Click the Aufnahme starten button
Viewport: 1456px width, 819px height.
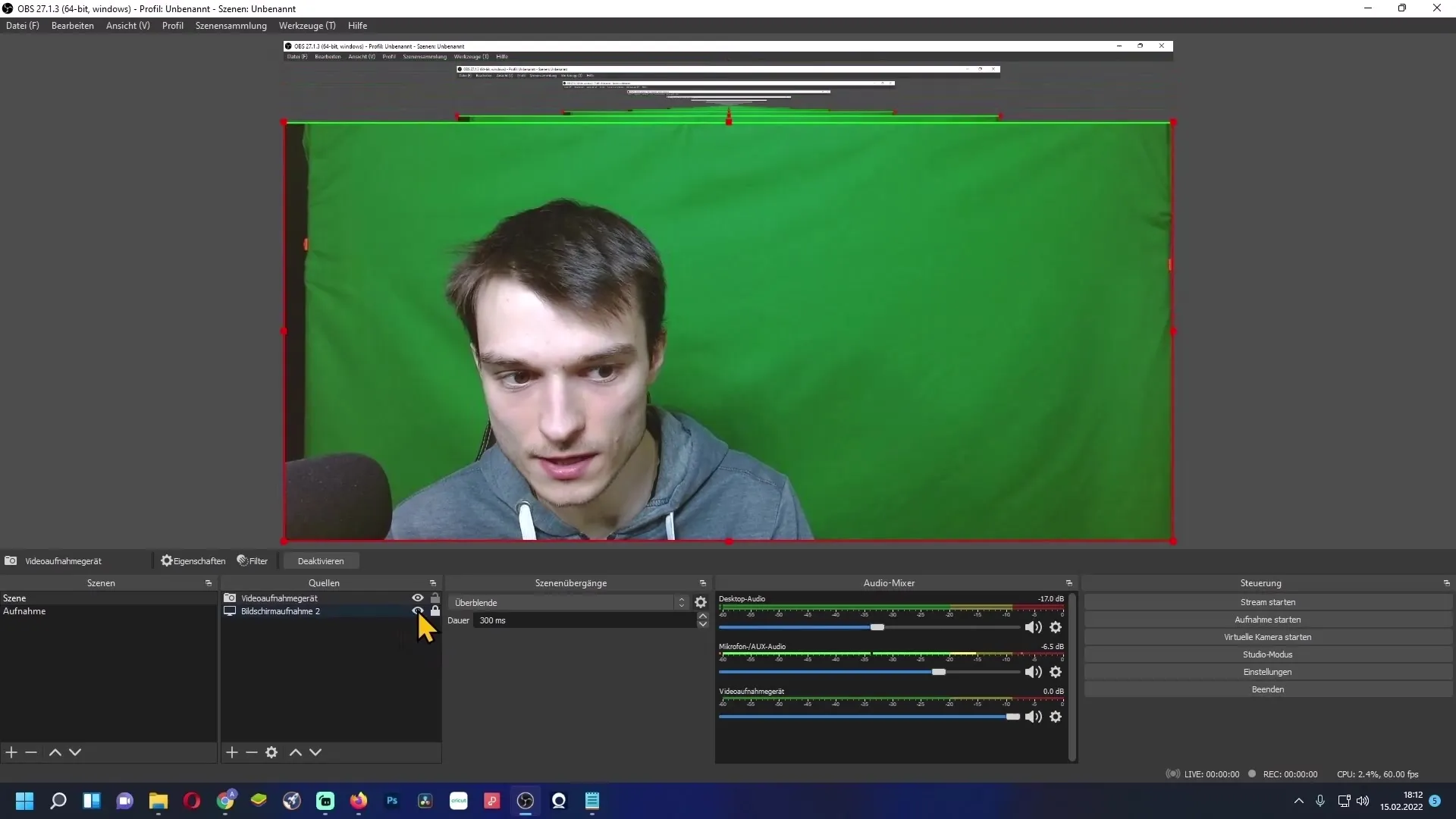tap(1267, 620)
